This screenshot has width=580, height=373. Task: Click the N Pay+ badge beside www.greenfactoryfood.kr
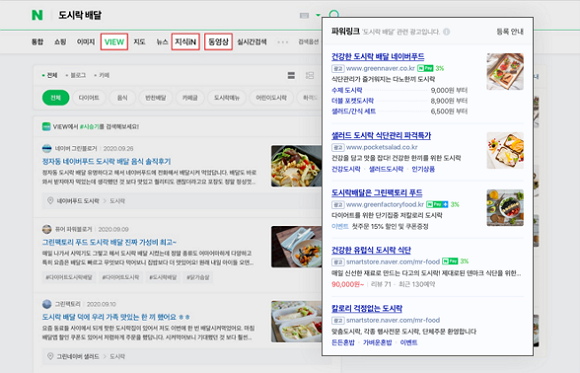click(437, 204)
